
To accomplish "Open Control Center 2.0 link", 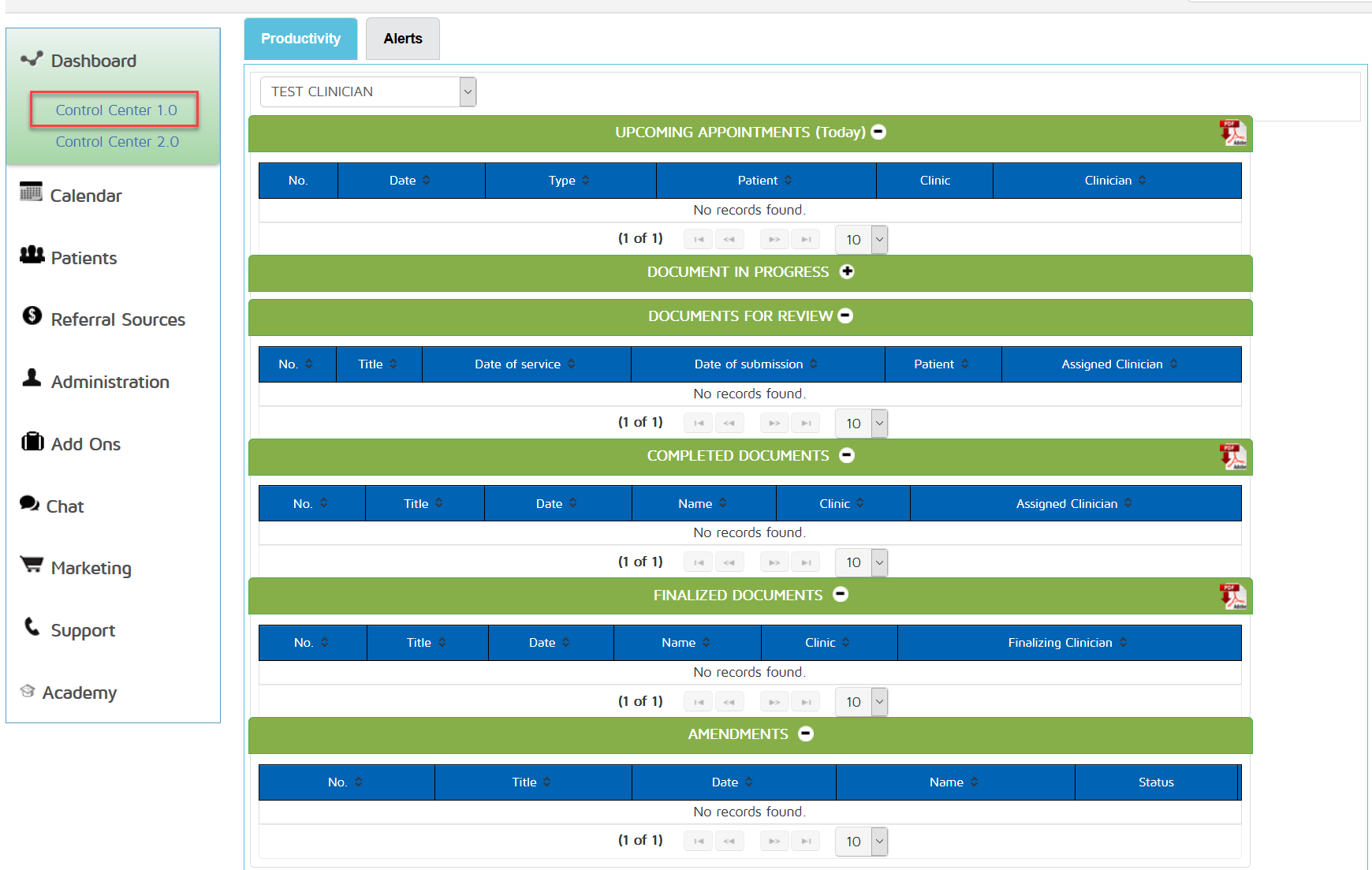I will (x=117, y=142).
